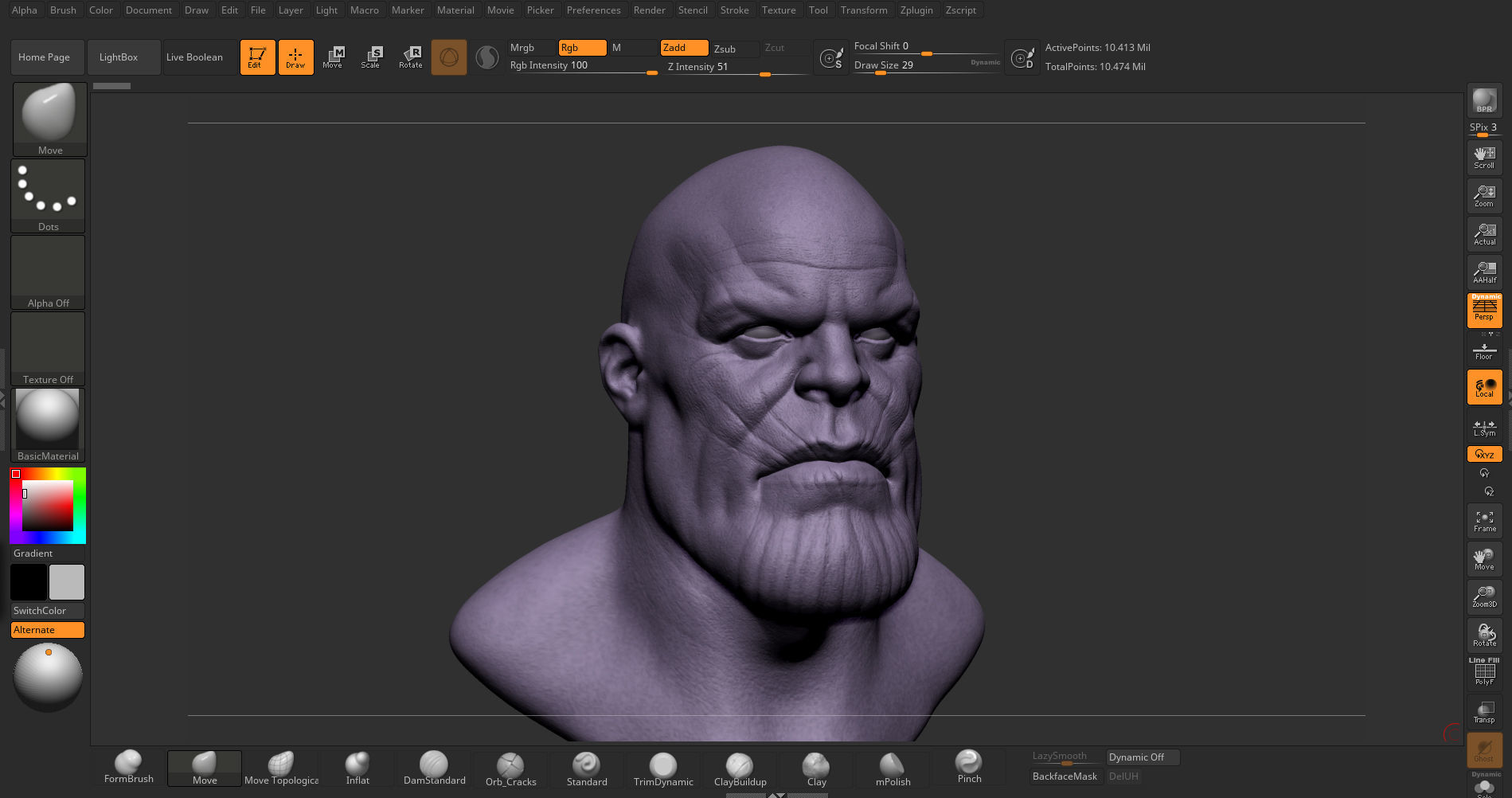Viewport: 1512px width, 798px height.
Task: Open the current brush picker (Move)
Action: click(49, 119)
